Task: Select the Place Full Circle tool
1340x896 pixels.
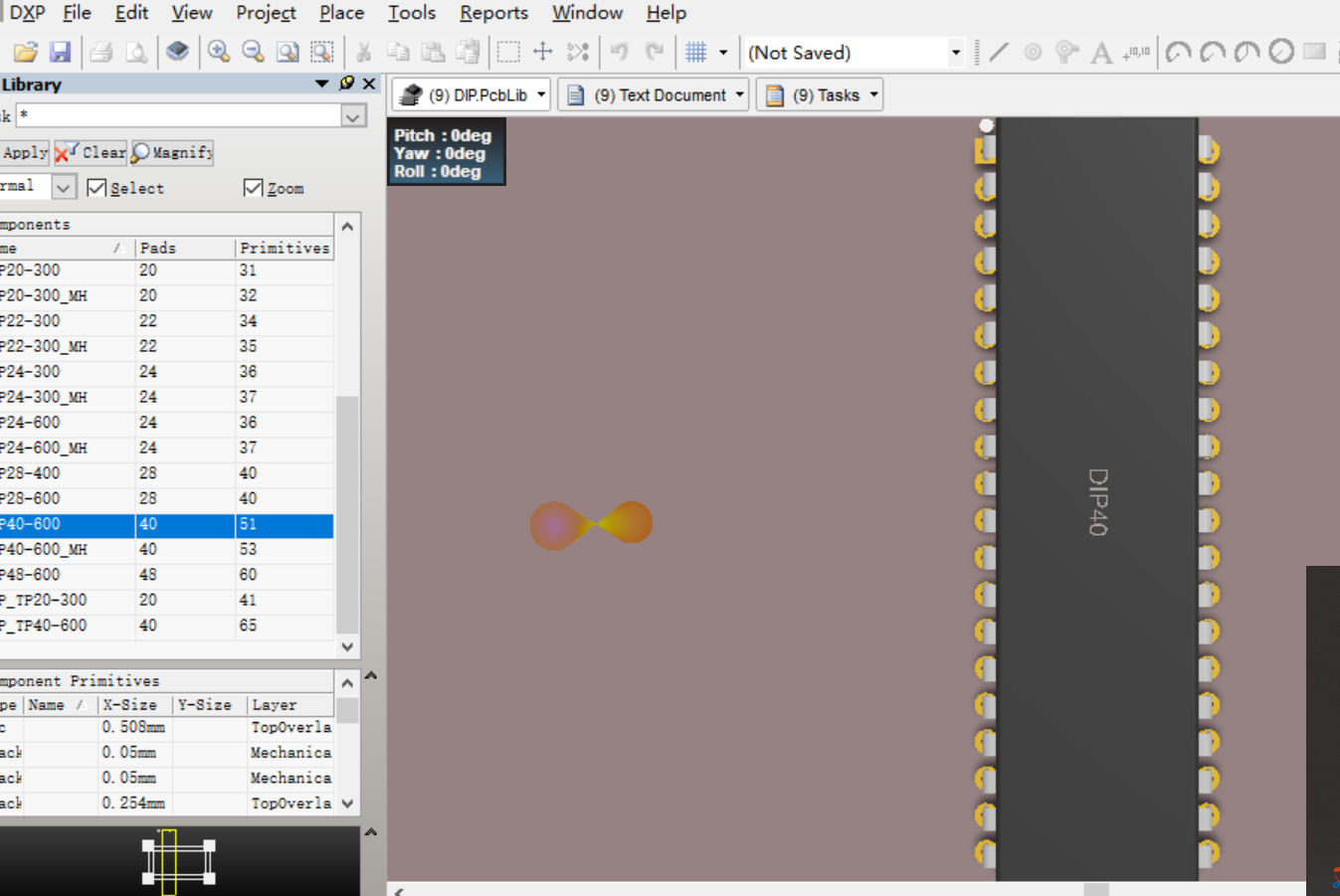Action: click(x=1281, y=52)
